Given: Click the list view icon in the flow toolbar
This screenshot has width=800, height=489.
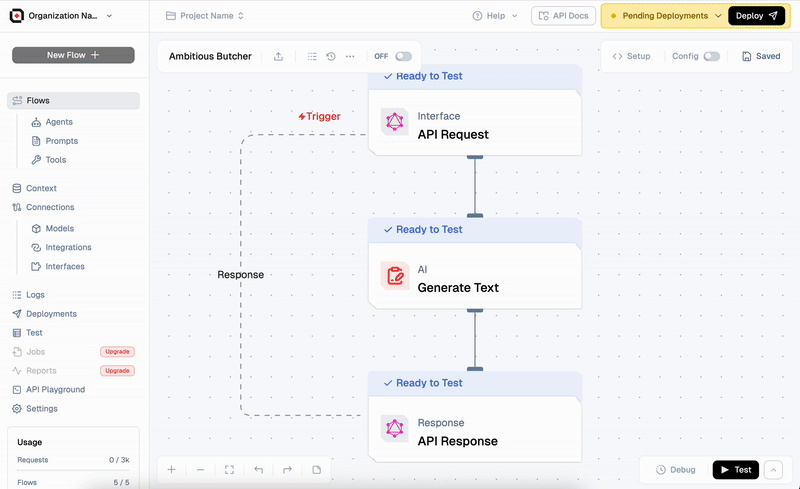Looking at the screenshot, I should coord(312,57).
